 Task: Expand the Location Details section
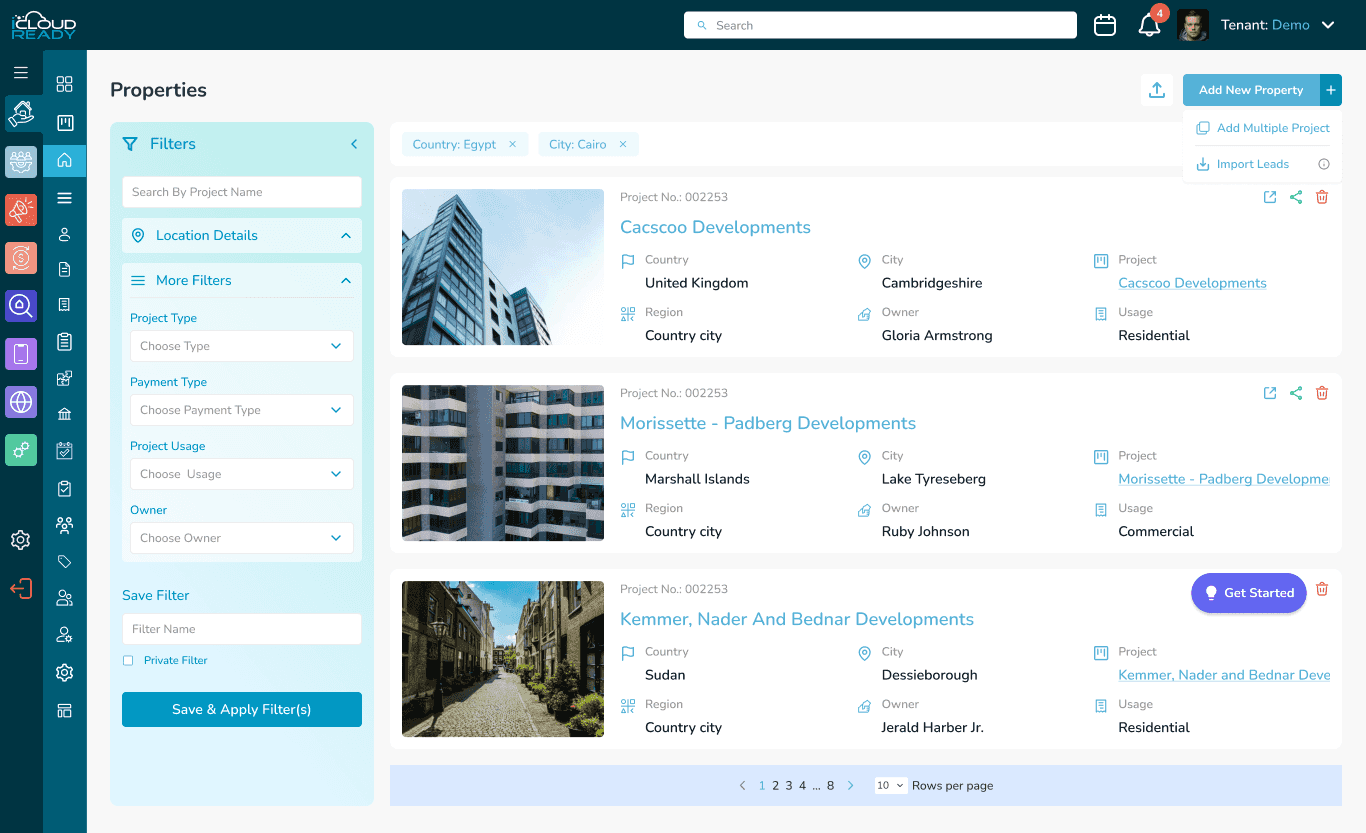241,235
